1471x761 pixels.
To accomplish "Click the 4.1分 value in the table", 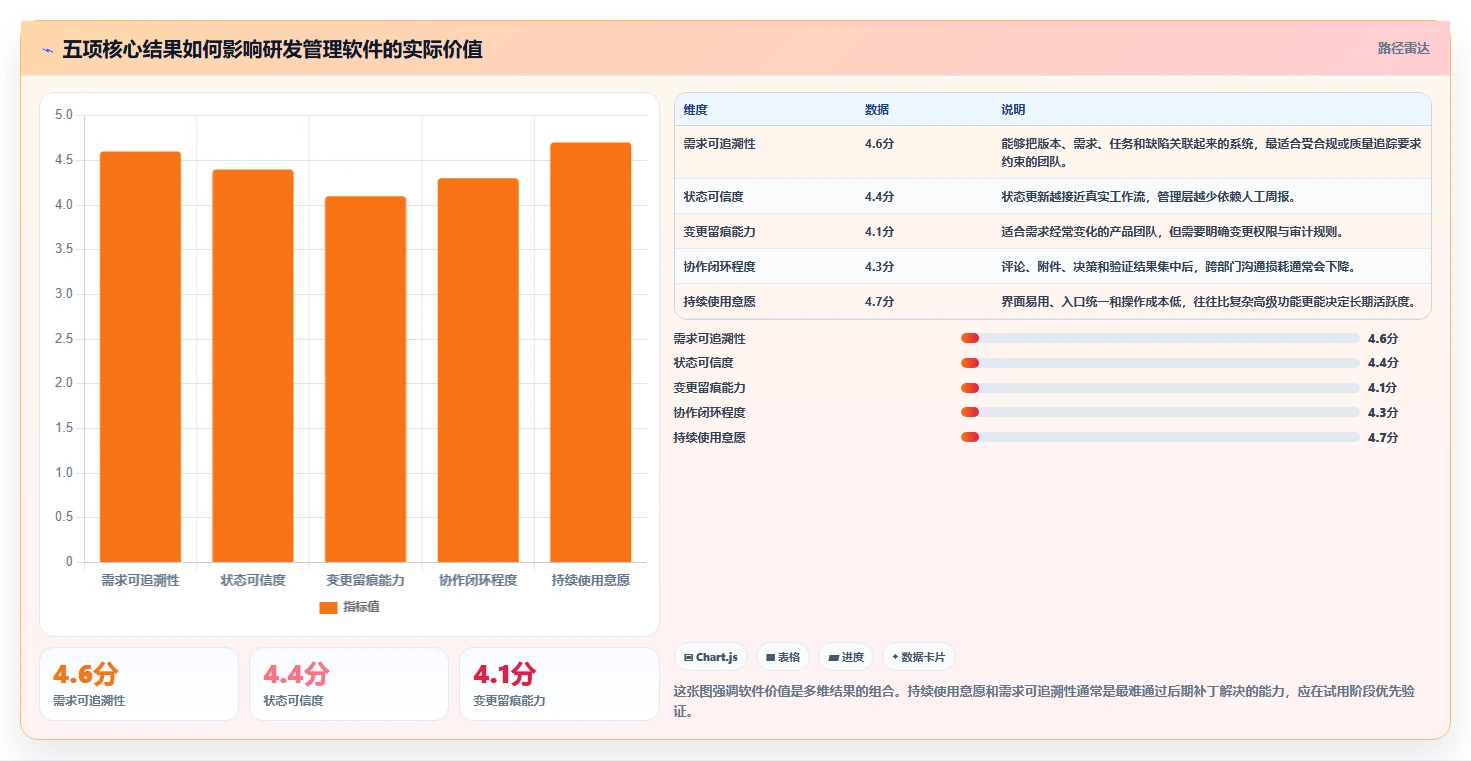I will [879, 232].
